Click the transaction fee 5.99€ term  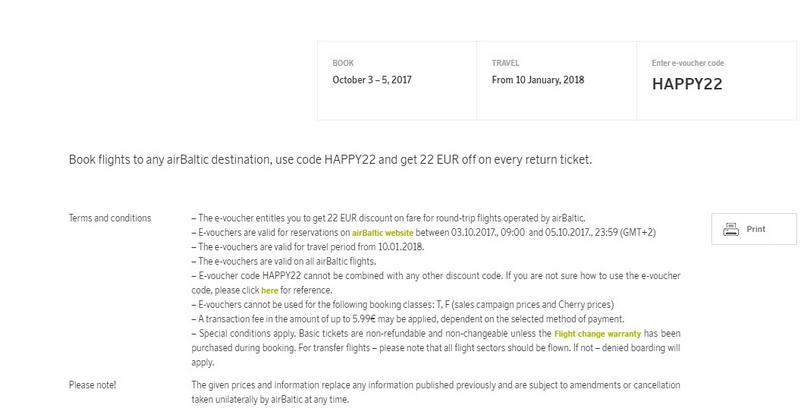pos(408,319)
